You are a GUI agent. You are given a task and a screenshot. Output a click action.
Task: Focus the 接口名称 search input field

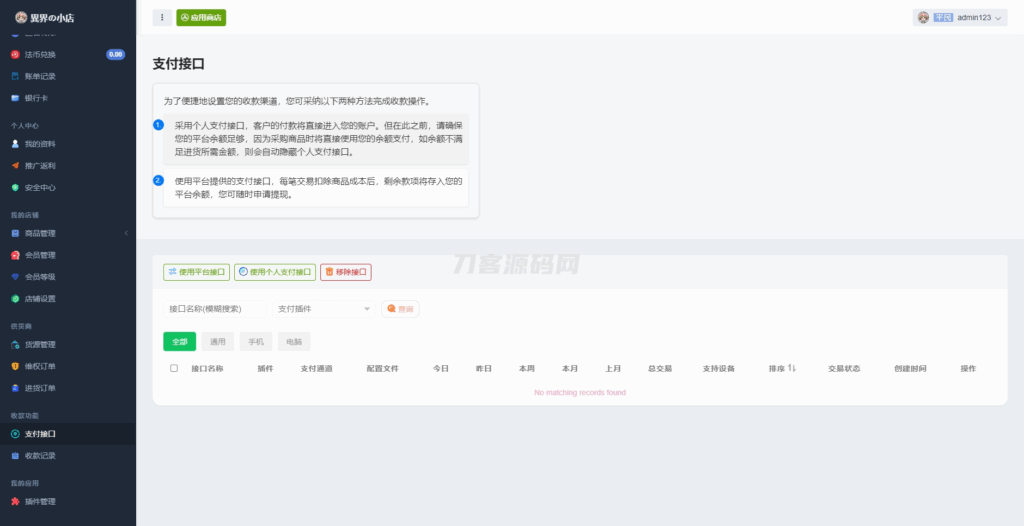pyautogui.click(x=217, y=309)
